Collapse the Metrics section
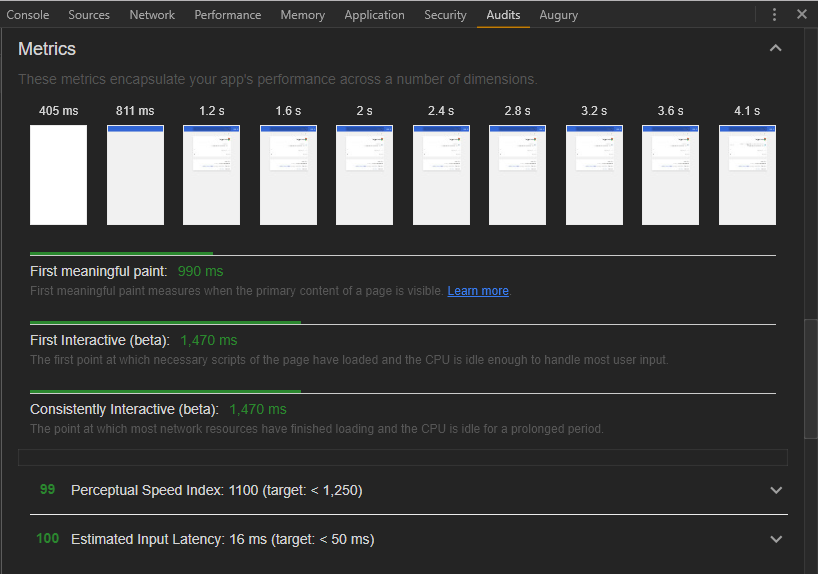818x574 pixels. coord(776,49)
